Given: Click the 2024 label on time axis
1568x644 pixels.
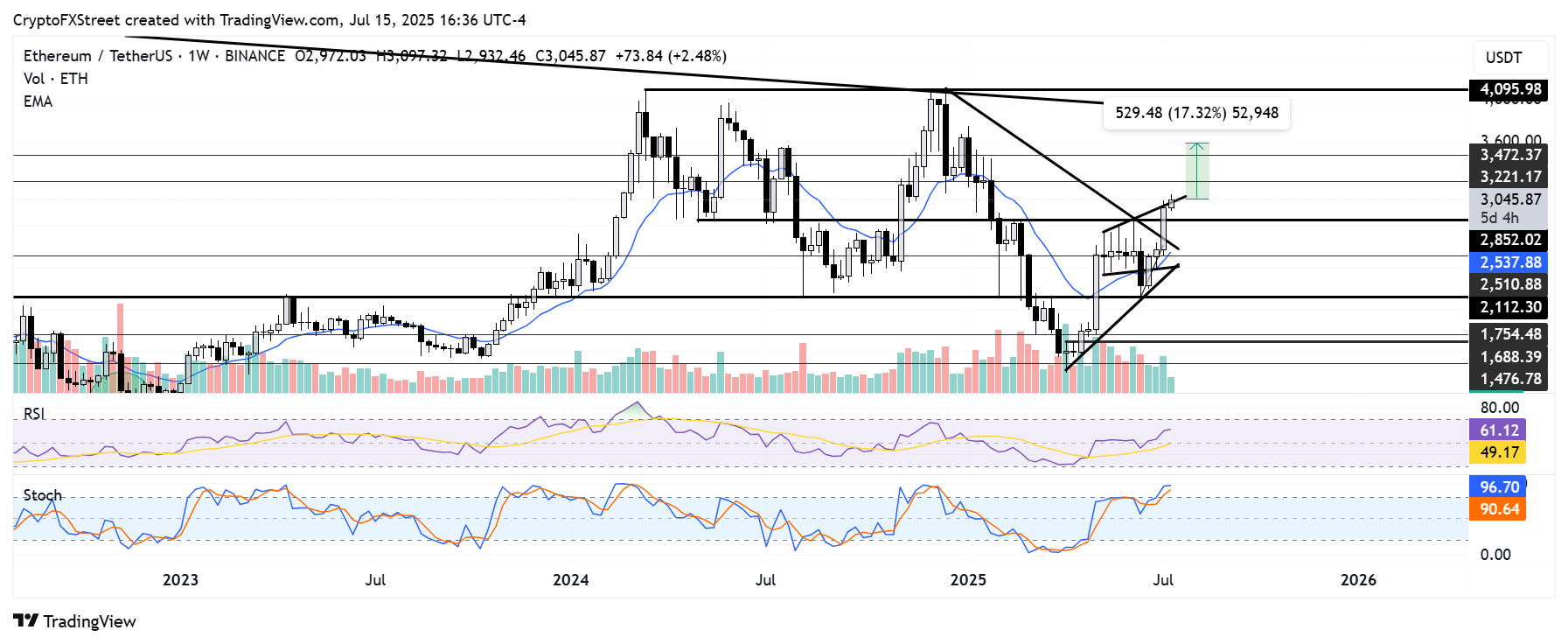Looking at the screenshot, I should [571, 580].
